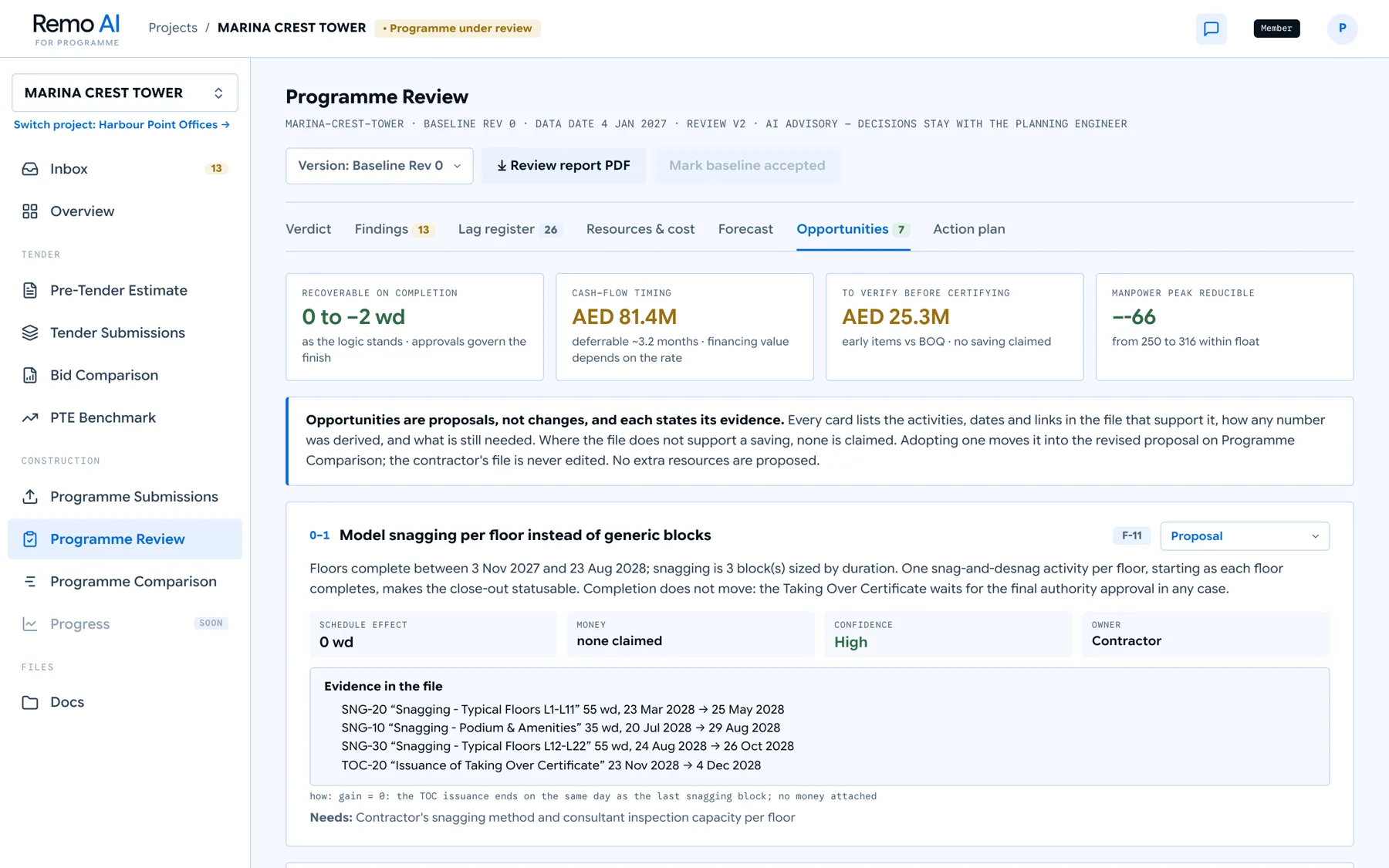
Task: Click the Docs folder icon
Action: 30,703
